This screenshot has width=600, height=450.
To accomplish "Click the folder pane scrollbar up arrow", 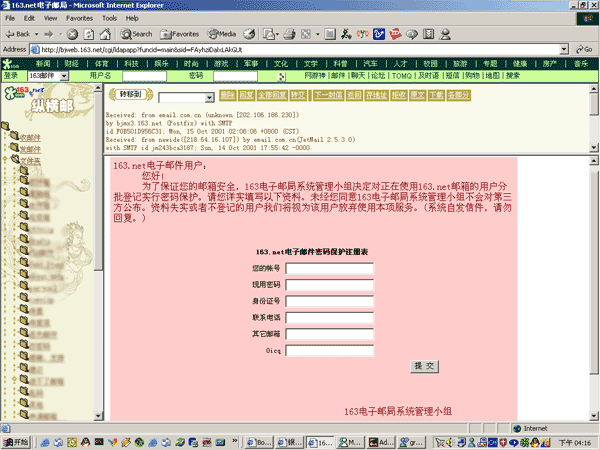I will [98, 88].
